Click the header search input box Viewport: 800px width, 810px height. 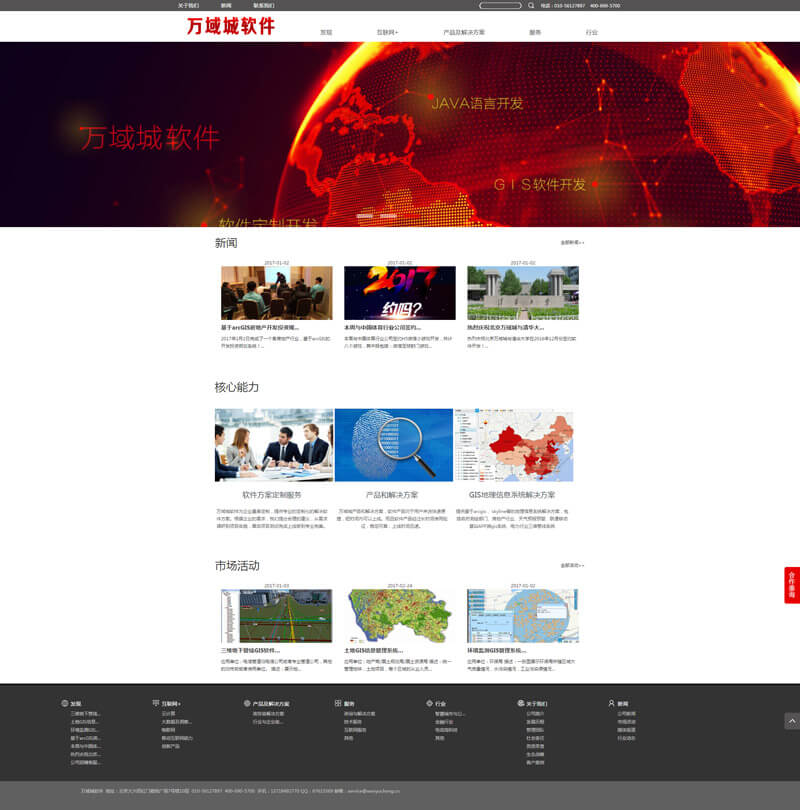[500, 5]
